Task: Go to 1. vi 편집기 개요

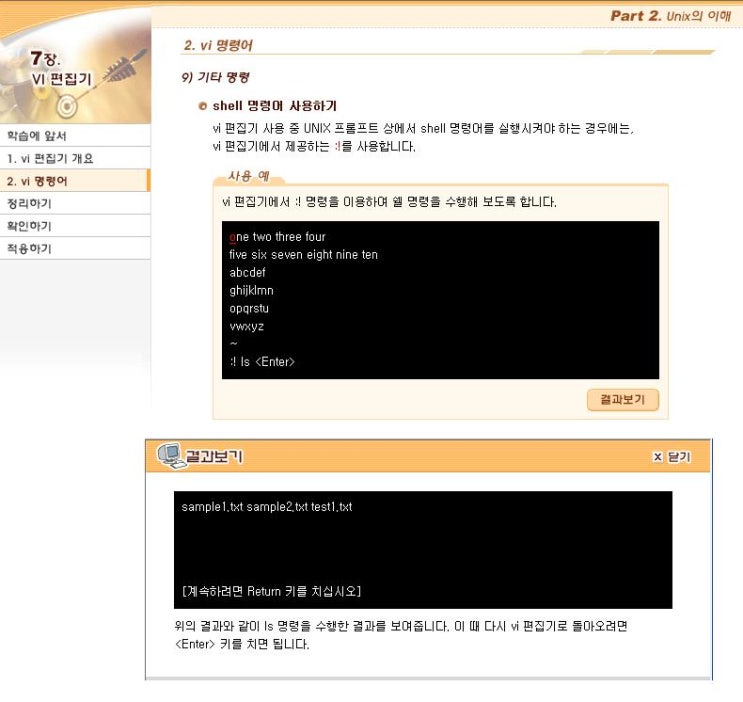Action: coord(50,159)
